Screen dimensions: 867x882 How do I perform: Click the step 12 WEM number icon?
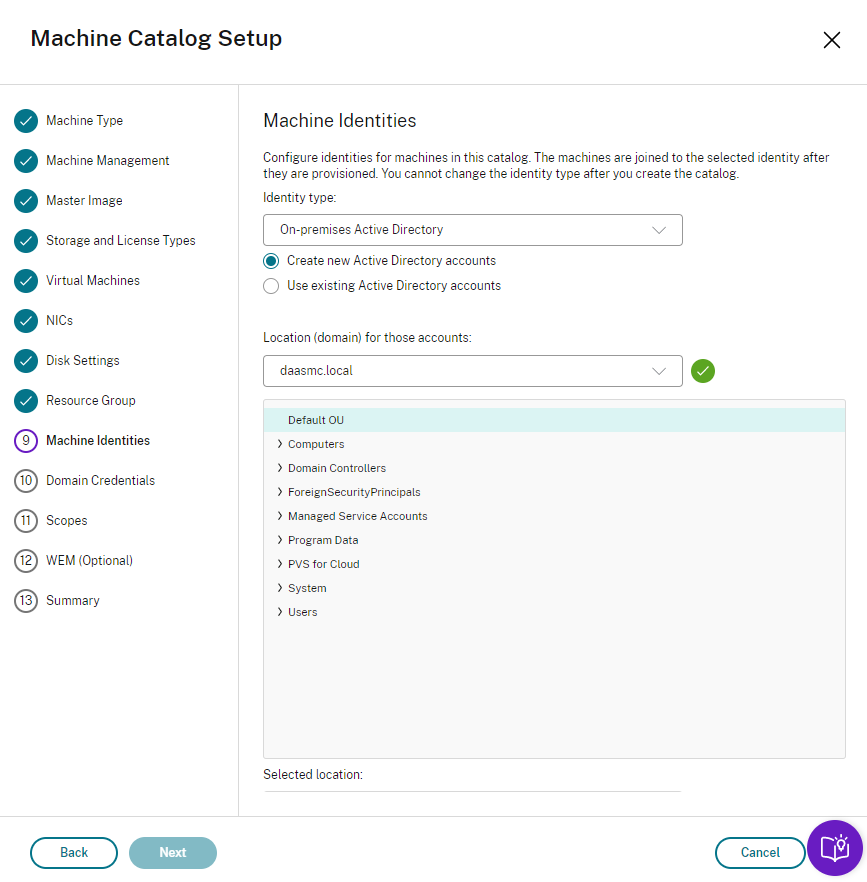[x=26, y=561]
